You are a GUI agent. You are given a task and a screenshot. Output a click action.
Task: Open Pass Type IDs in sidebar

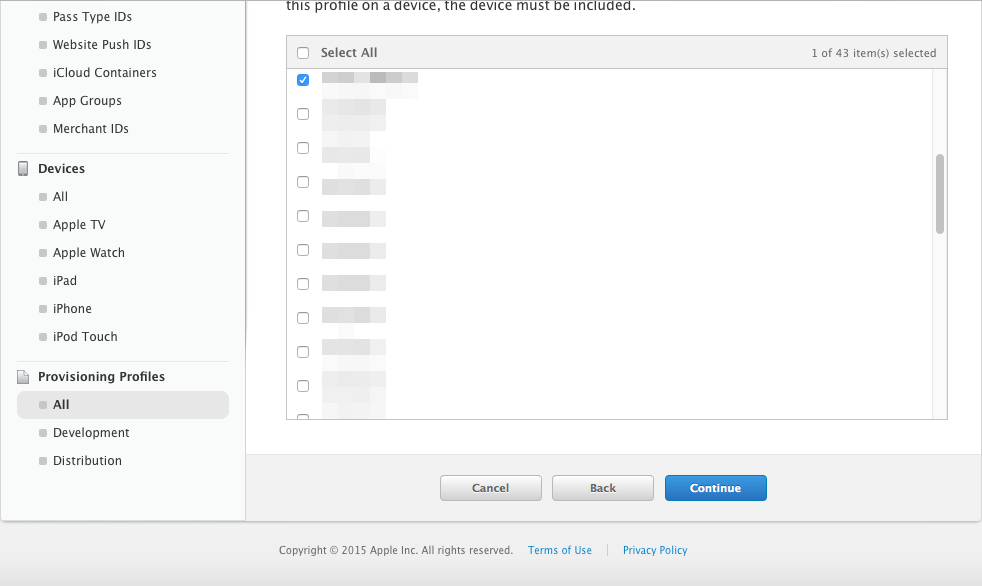coord(92,17)
